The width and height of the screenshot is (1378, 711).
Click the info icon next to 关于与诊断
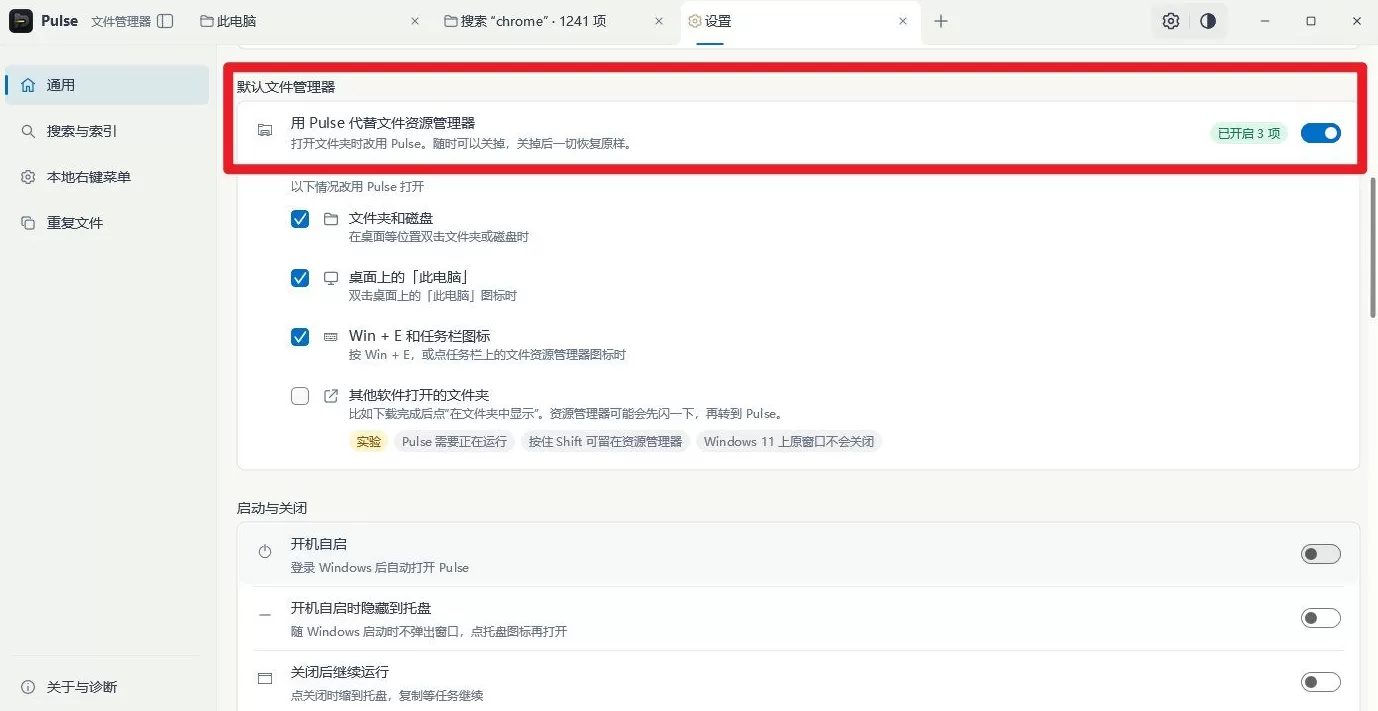click(x=28, y=687)
